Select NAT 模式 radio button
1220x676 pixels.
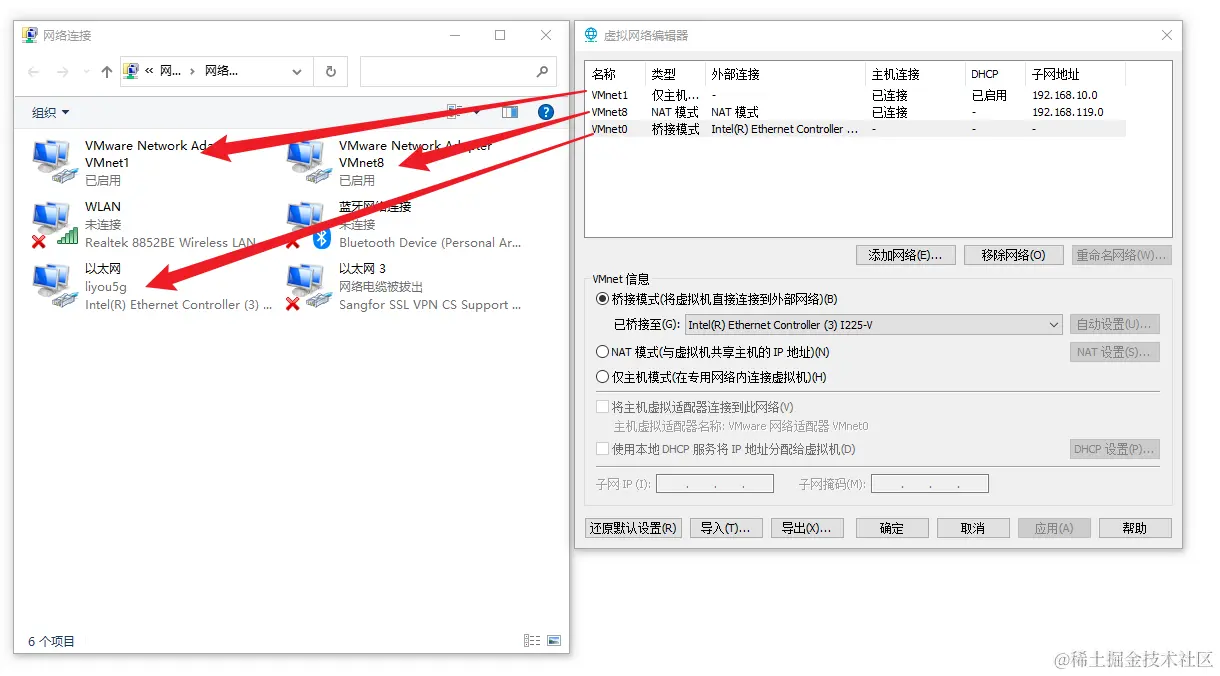tap(602, 352)
